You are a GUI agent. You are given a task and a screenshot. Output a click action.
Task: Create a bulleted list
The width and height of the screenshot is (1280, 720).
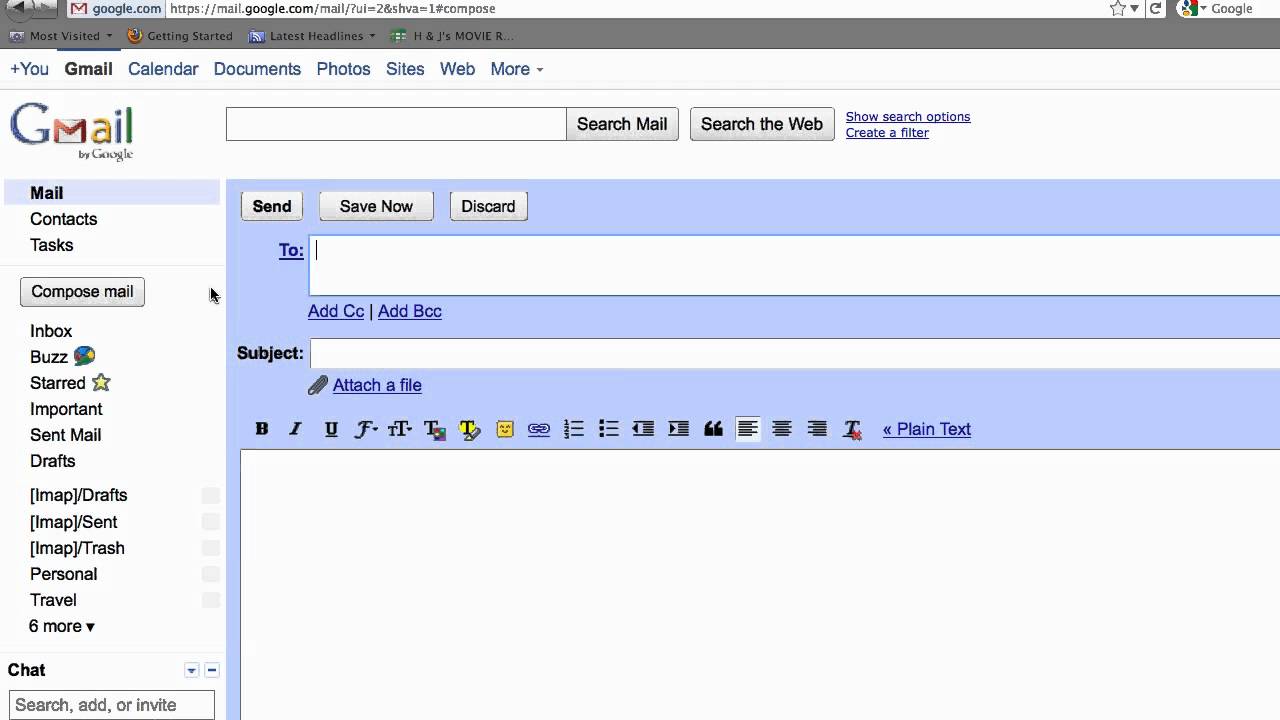click(x=609, y=429)
